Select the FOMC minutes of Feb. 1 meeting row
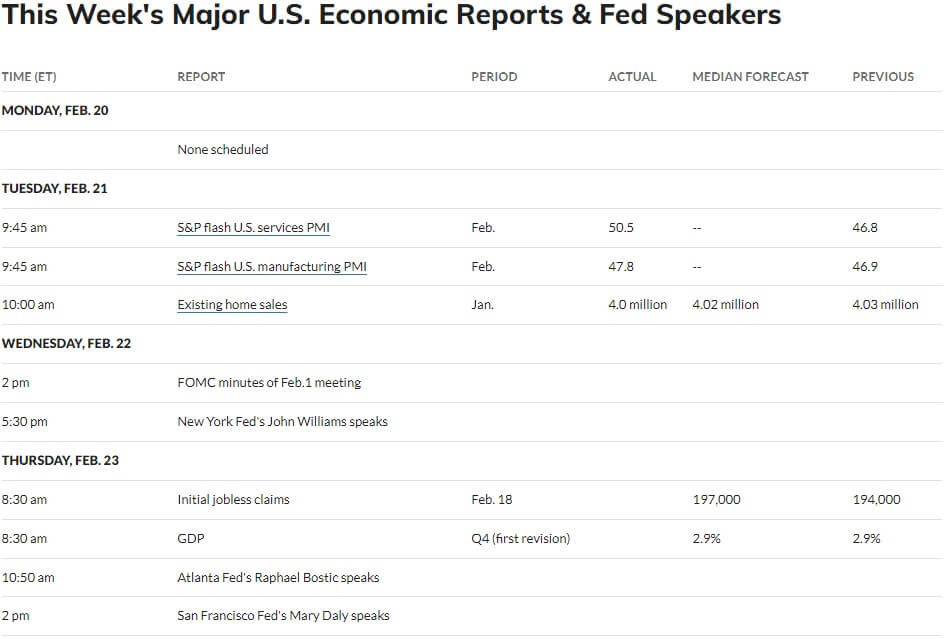Viewport: 946px width, 639px height. [472, 383]
